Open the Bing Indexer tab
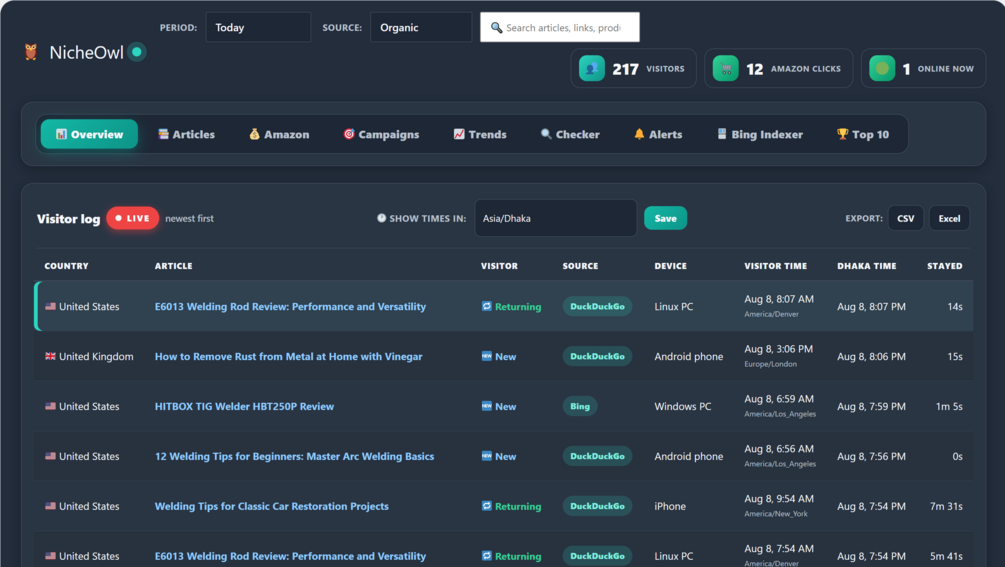Viewport: 1005px width, 567px height. click(760, 134)
